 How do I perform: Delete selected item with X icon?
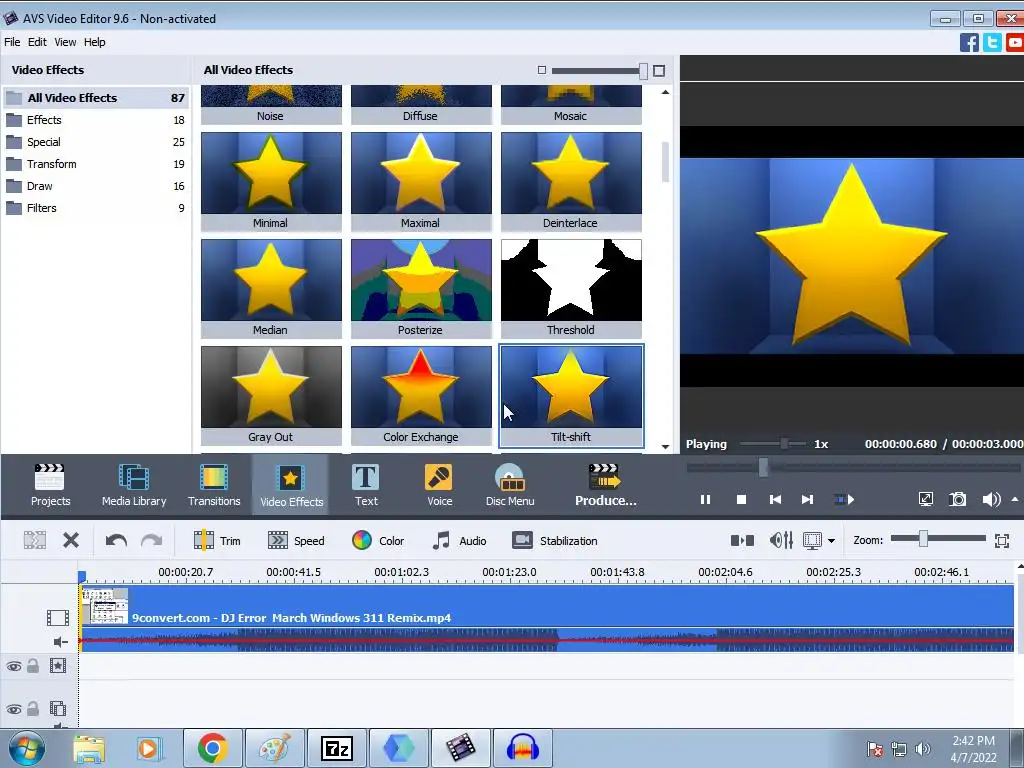coord(71,541)
